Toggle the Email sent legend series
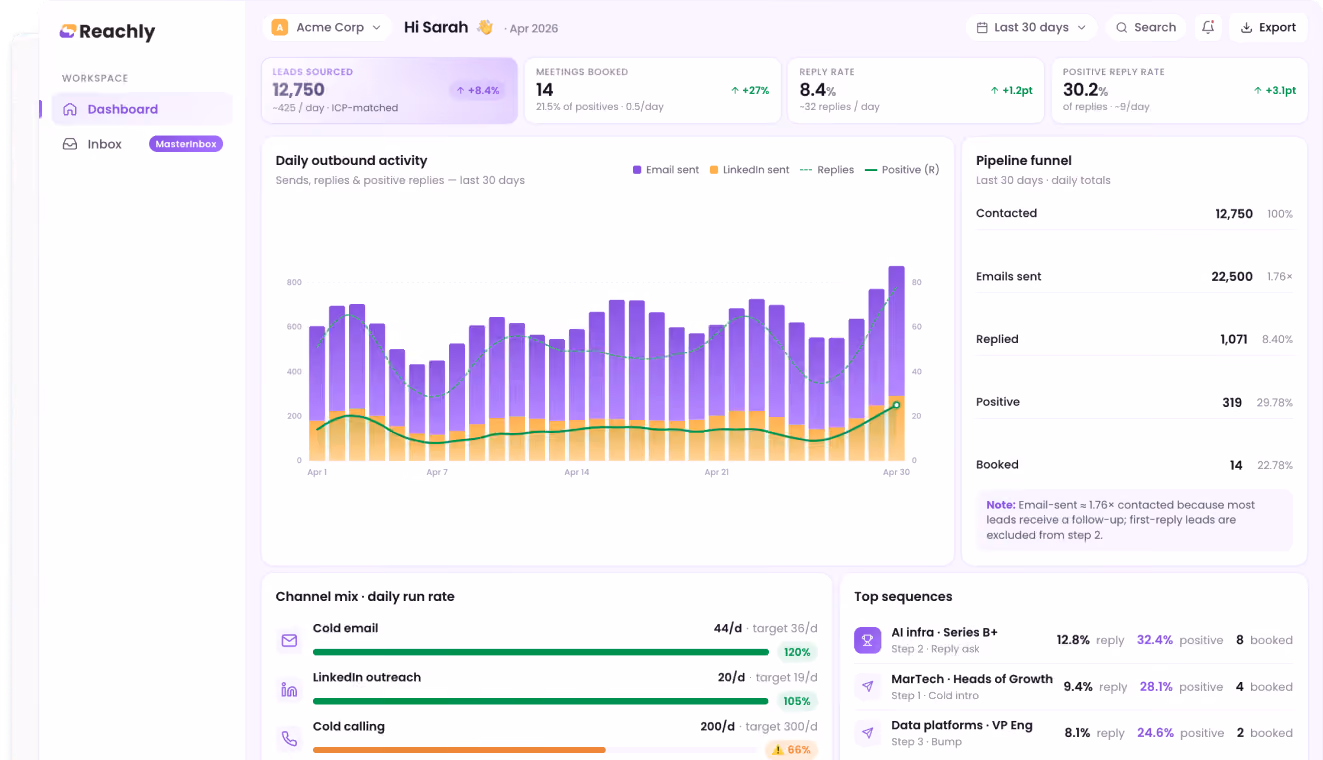The width and height of the screenshot is (1323, 760). pyautogui.click(x=666, y=170)
